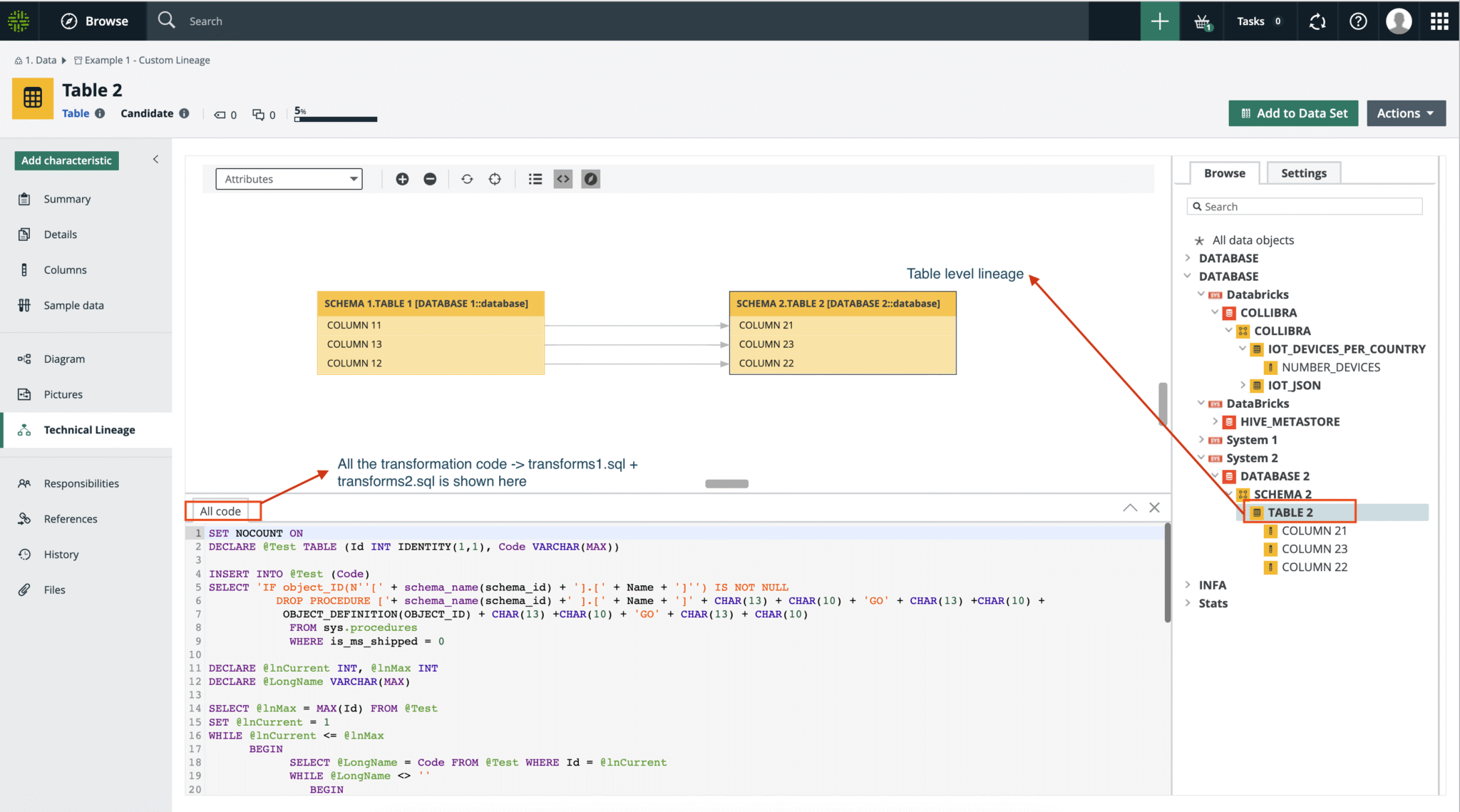Image resolution: width=1460 pixels, height=812 pixels.
Task: Switch to the Settings tab
Action: coord(1303,173)
